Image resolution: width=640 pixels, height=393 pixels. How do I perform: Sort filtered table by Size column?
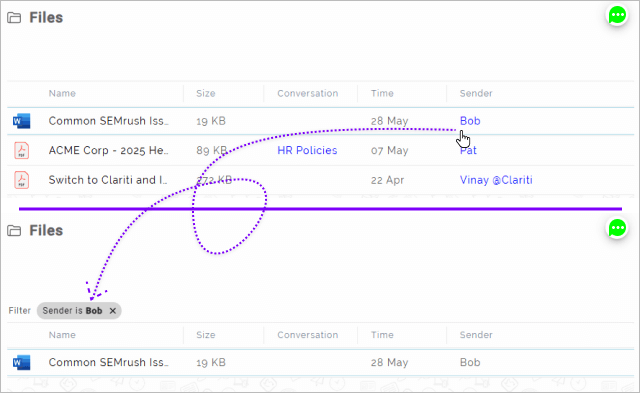click(205, 335)
